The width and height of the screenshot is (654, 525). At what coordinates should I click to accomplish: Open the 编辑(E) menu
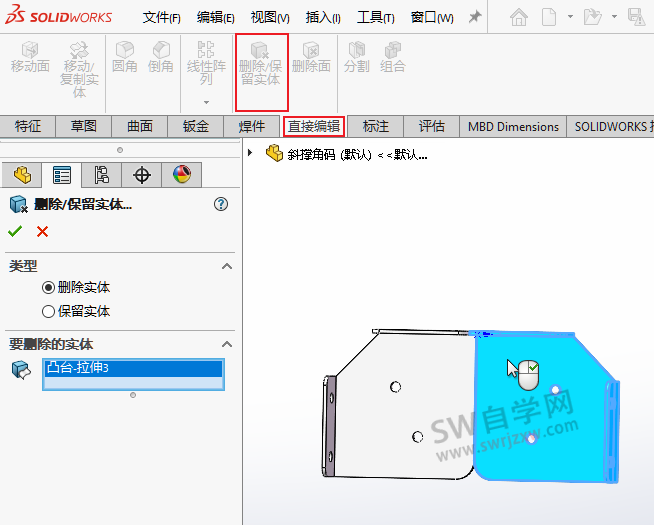[x=216, y=18]
